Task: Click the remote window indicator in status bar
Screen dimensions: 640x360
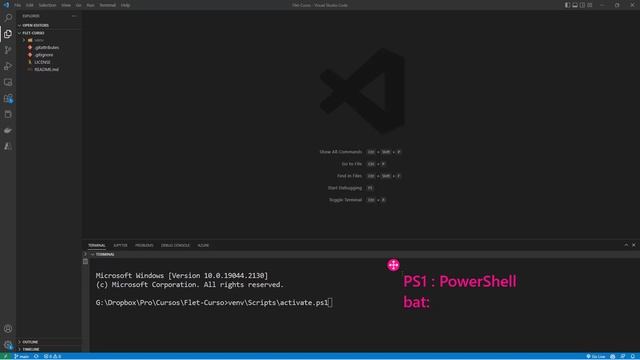Action: click(x=5, y=356)
